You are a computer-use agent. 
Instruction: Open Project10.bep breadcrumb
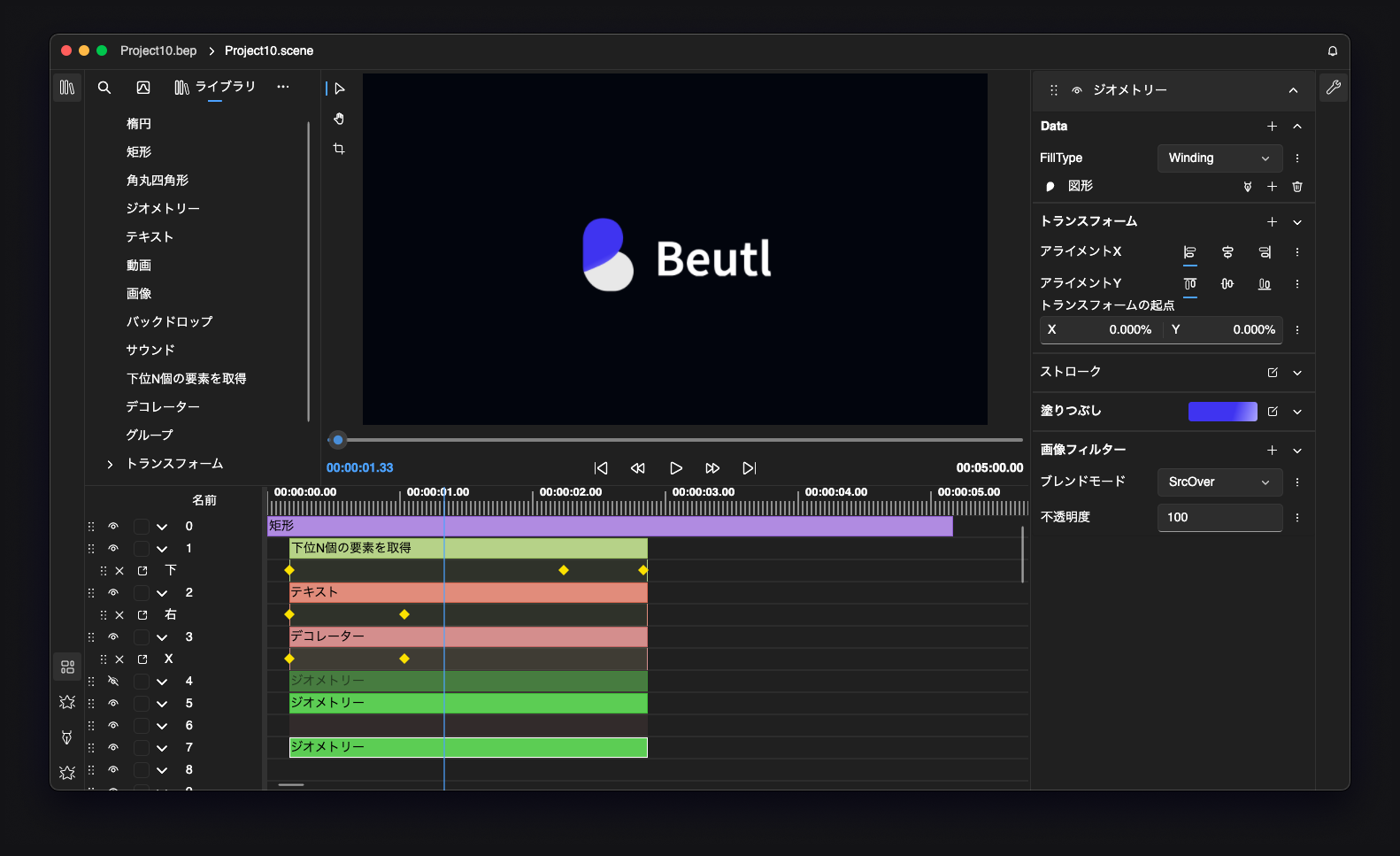point(158,51)
